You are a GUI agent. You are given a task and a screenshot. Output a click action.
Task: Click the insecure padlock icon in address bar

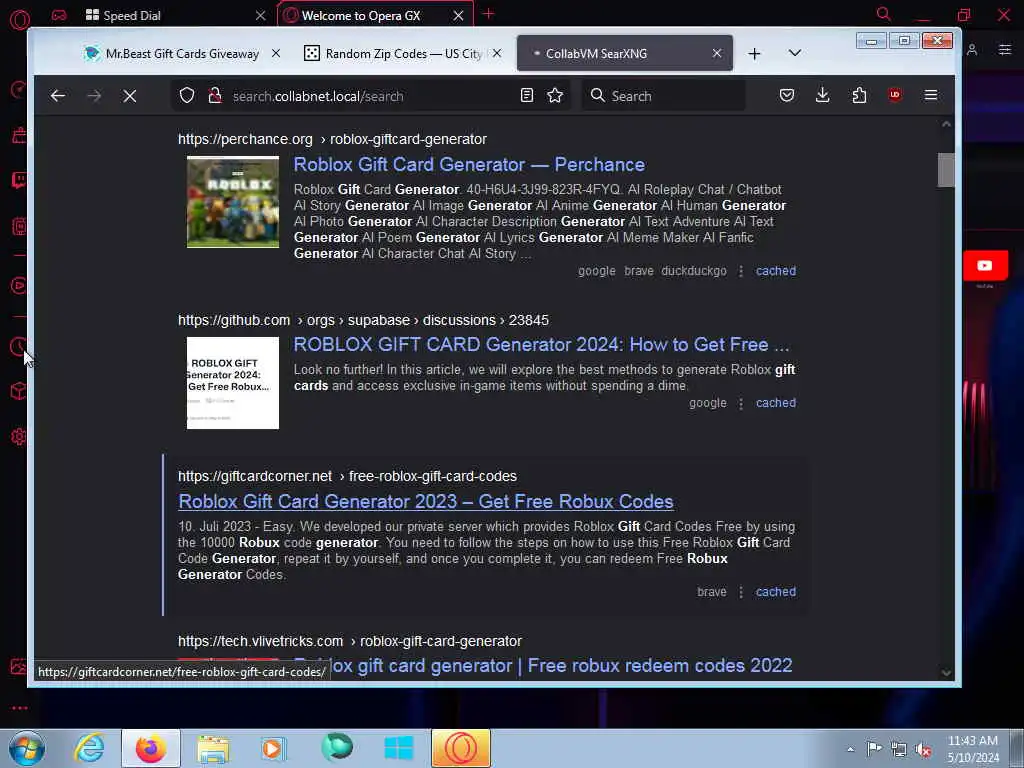pos(214,95)
